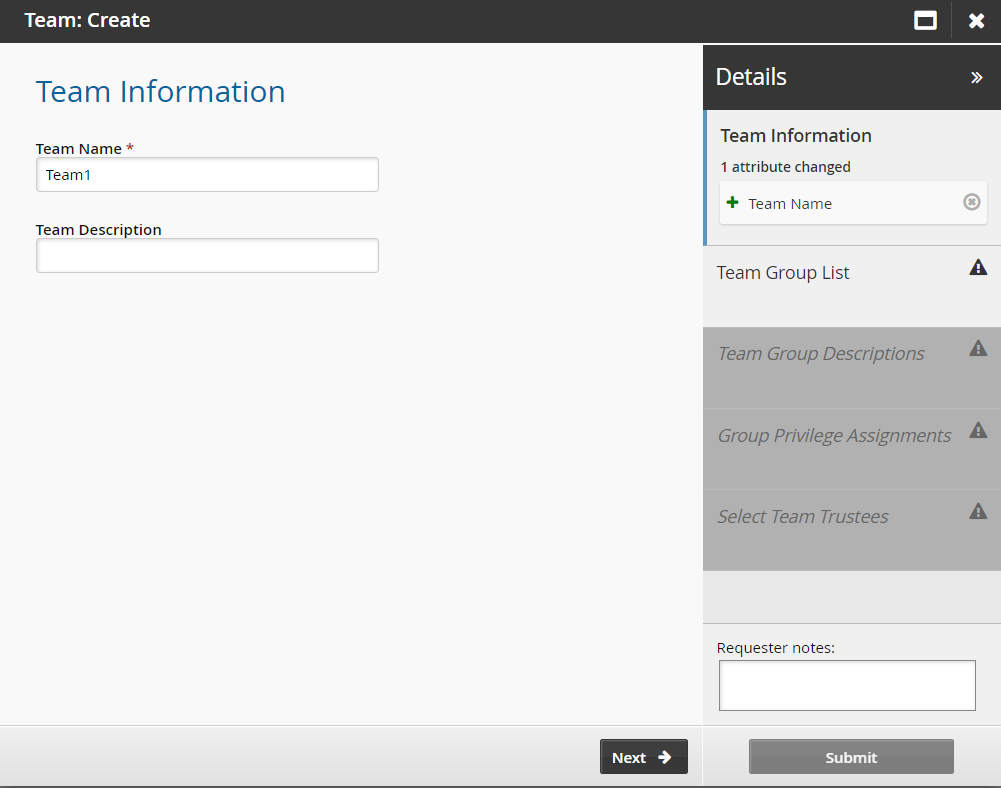Select the Team Group Descriptions step
Image resolution: width=1001 pixels, height=788 pixels.
820,354
